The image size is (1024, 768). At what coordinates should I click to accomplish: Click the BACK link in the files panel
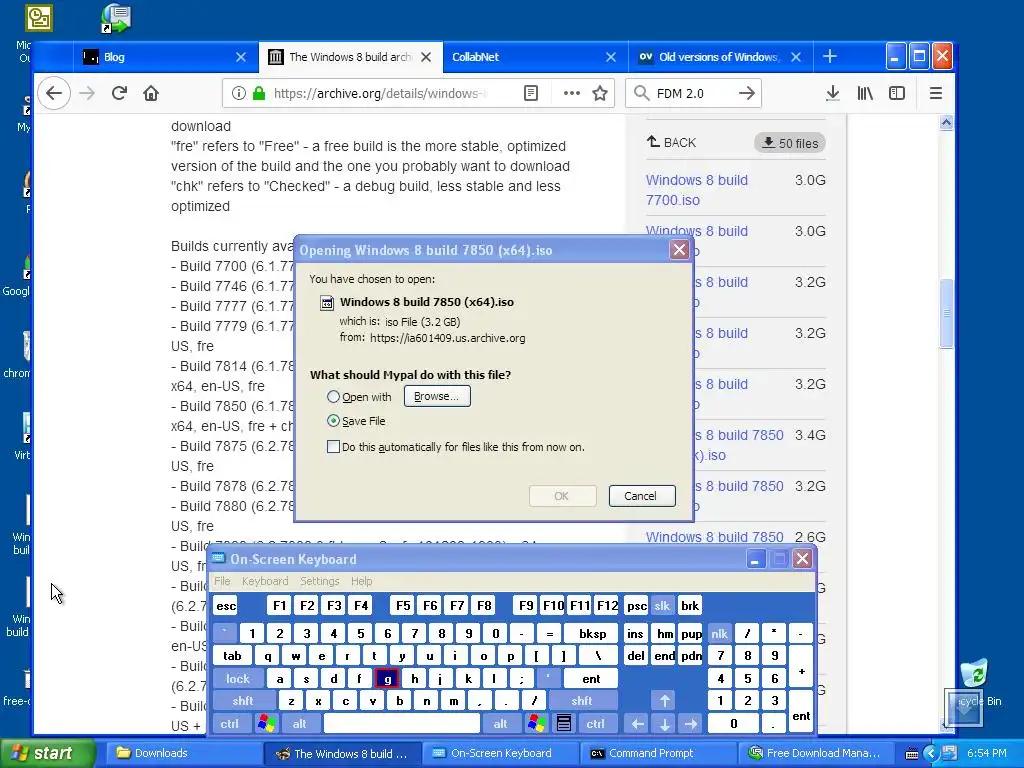click(x=671, y=142)
